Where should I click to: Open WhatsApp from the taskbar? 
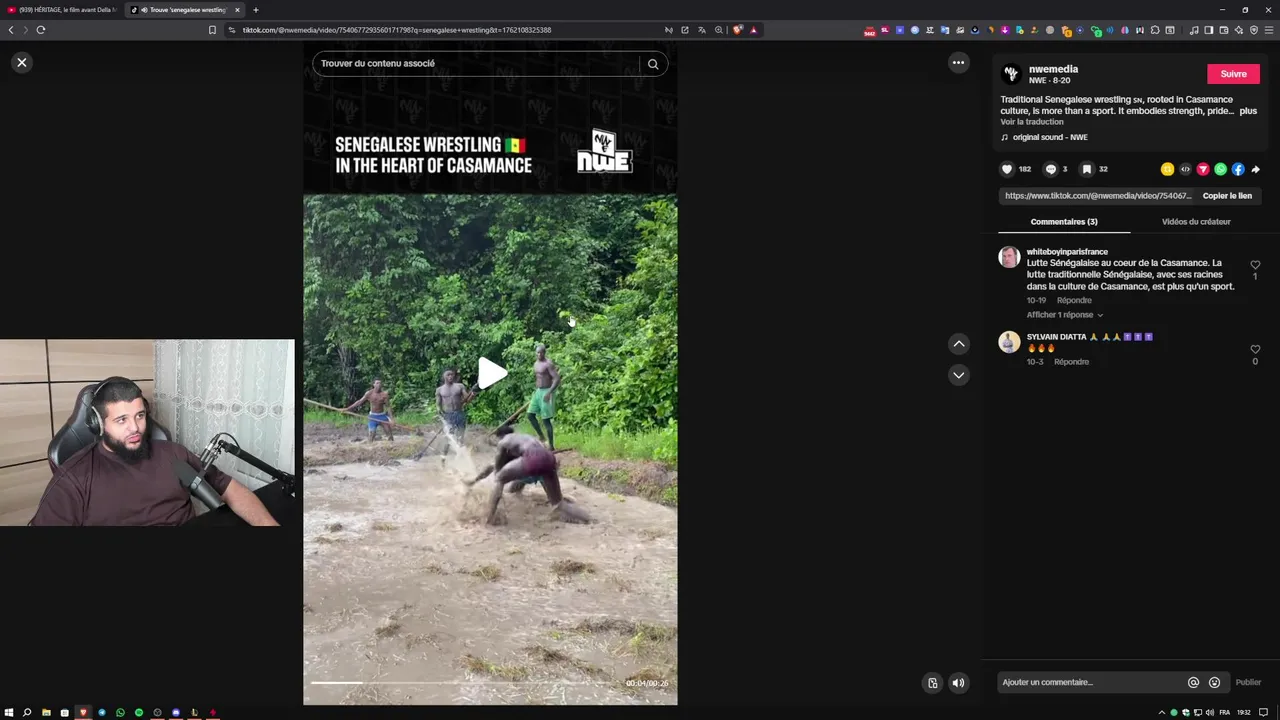(120, 712)
